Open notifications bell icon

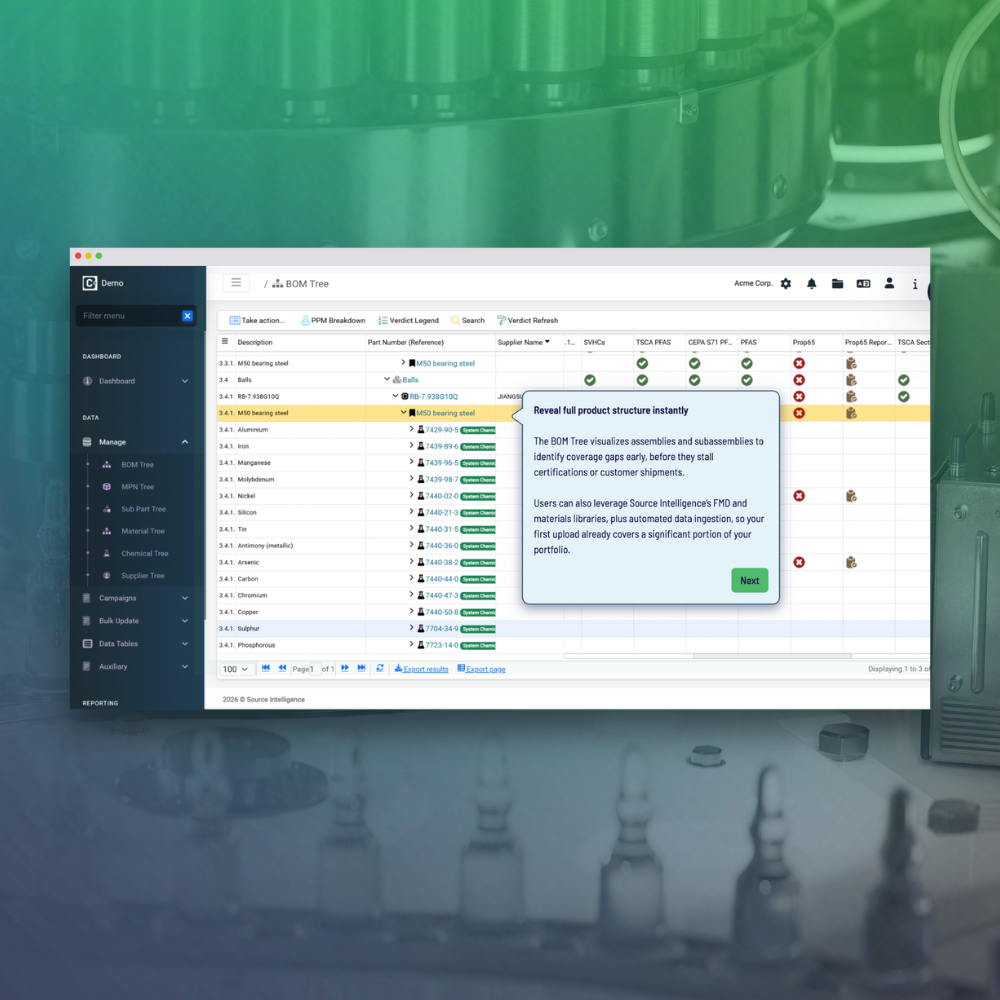click(811, 284)
